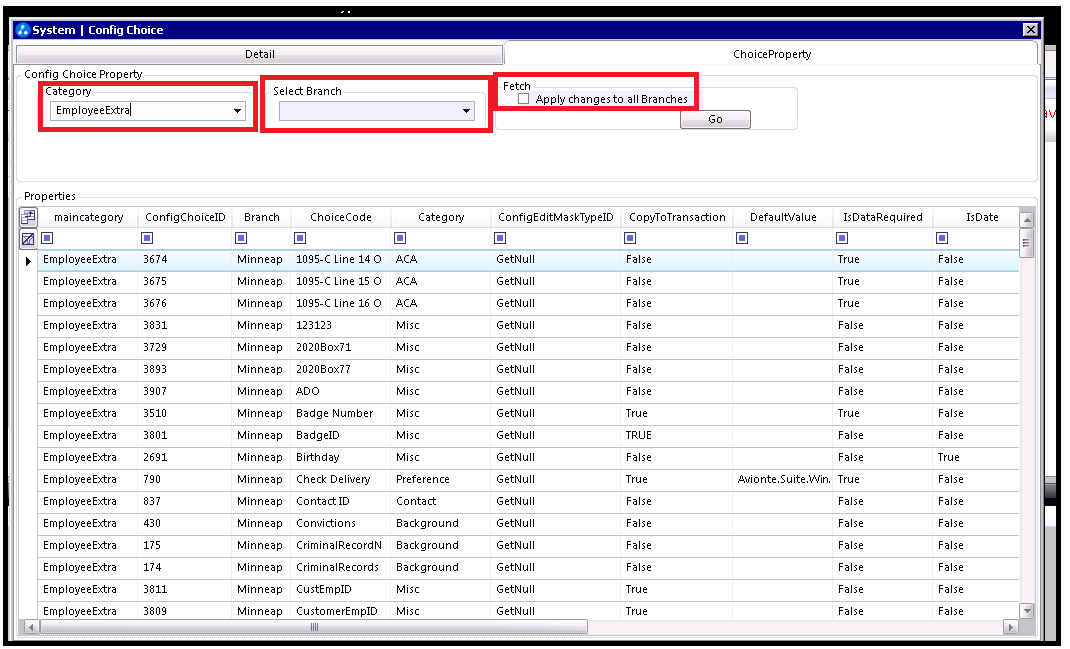The height and width of the screenshot is (649, 1070).
Task: Open filter icon under CopyToTransaction column
Action: 630,238
